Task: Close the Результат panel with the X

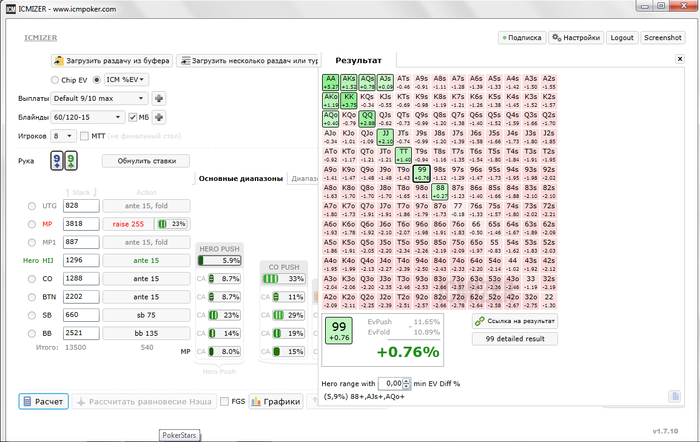Action: [x=679, y=59]
